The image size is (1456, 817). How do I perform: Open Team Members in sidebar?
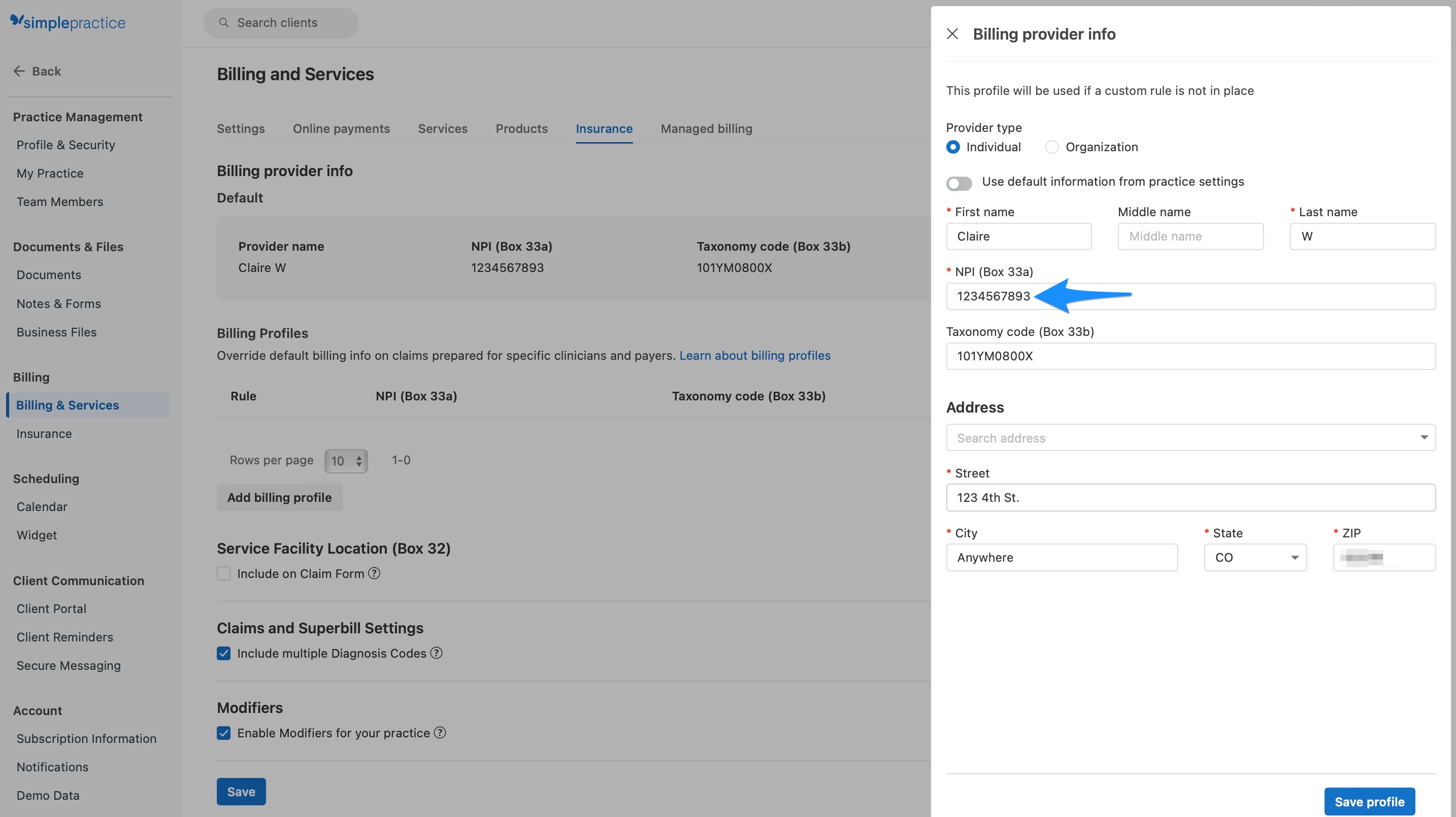60,201
